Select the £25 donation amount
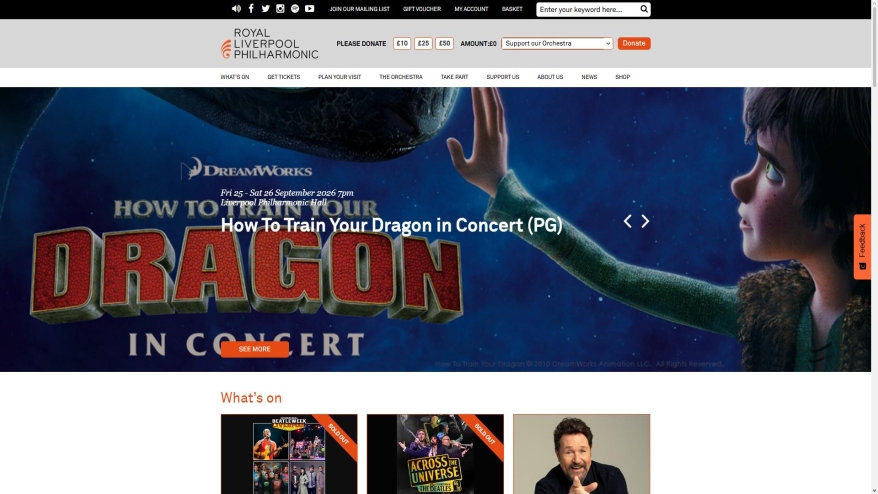 coord(423,43)
